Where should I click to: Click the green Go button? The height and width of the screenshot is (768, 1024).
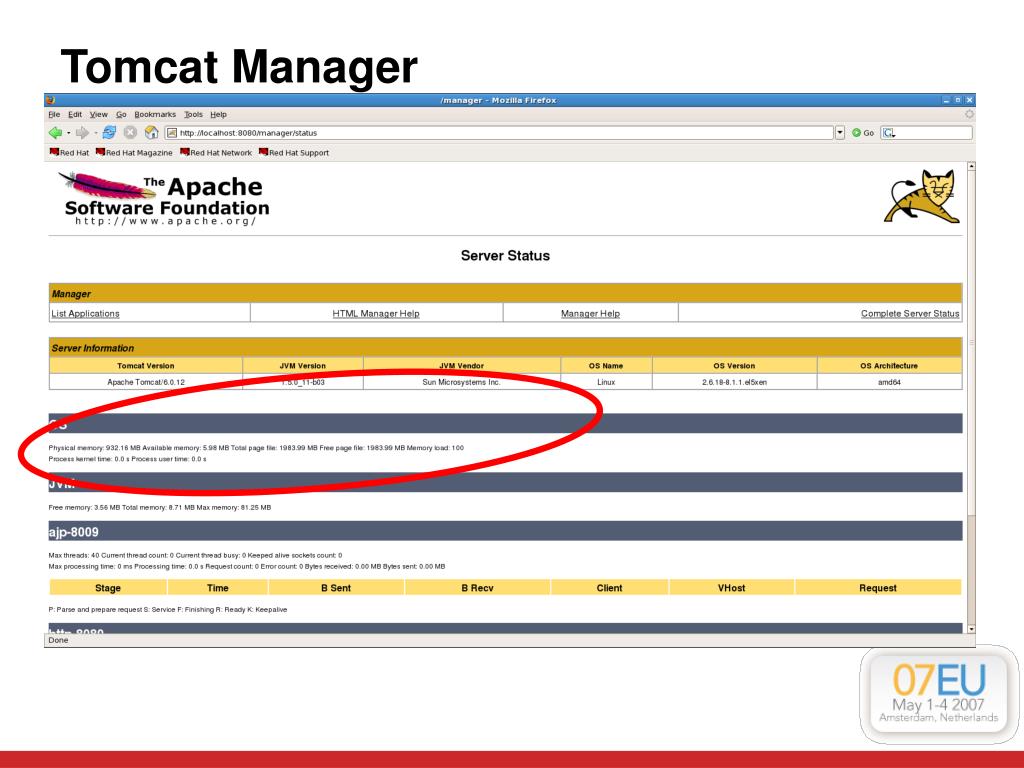pos(863,133)
